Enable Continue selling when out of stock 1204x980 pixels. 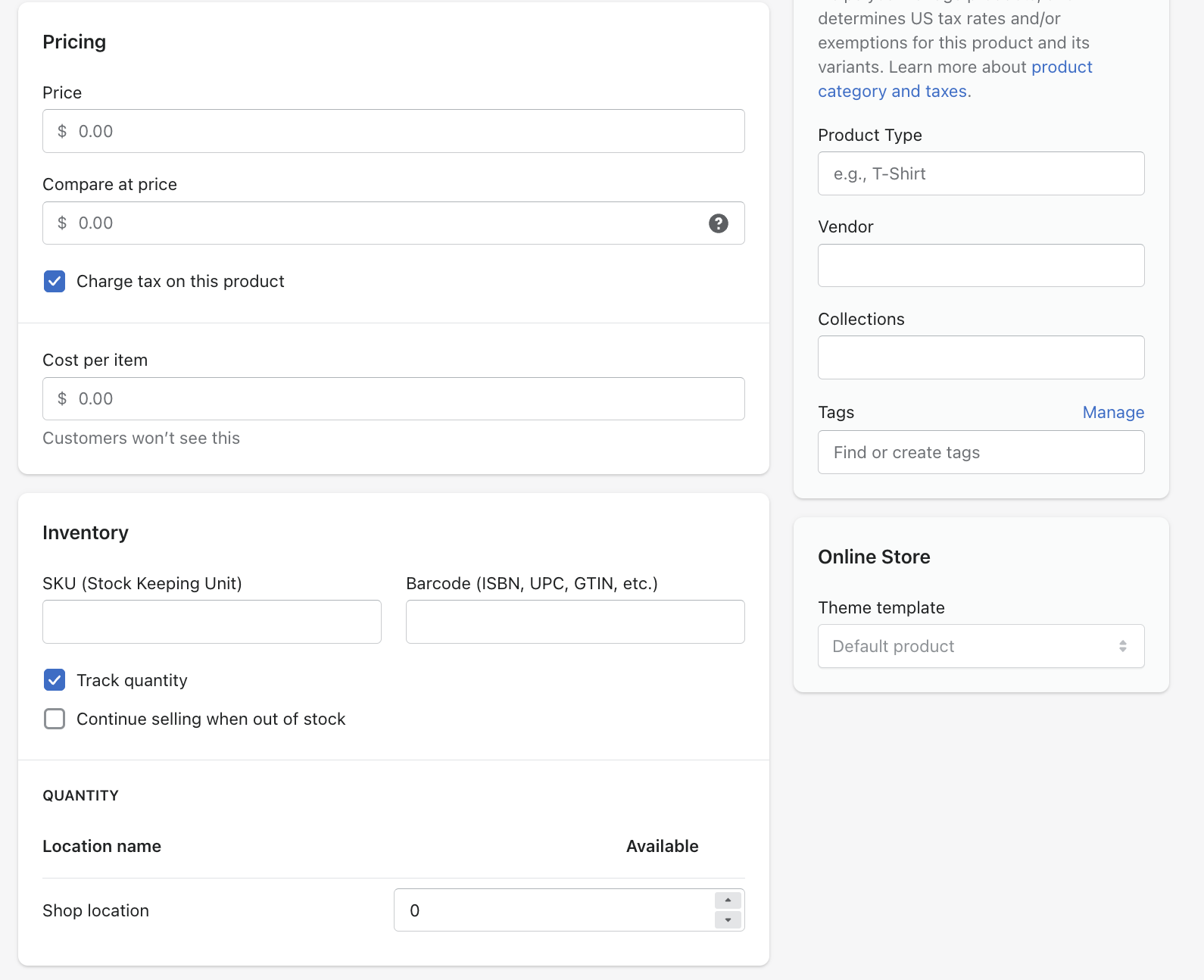[55, 719]
